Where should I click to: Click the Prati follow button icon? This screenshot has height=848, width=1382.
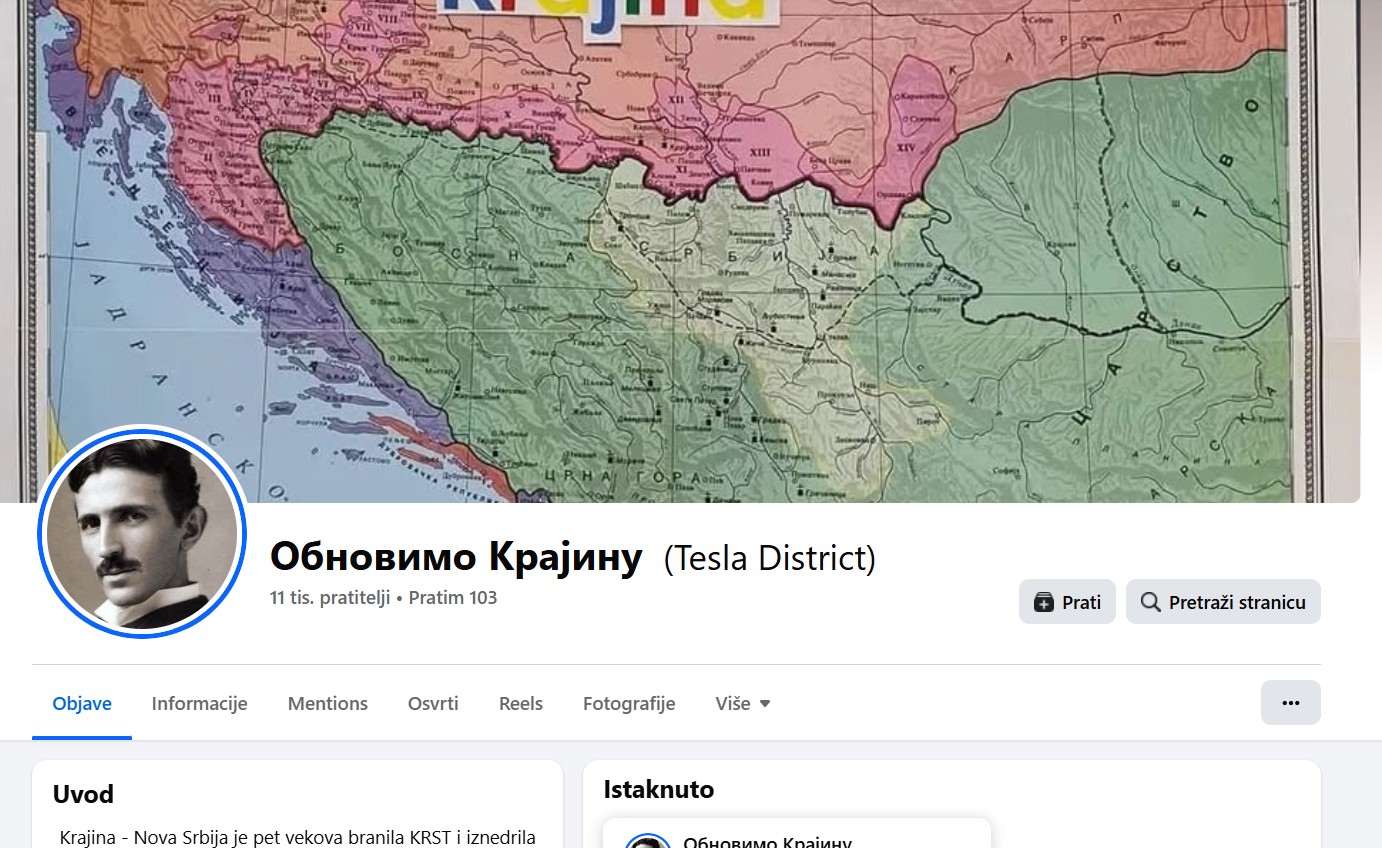tap(1044, 602)
